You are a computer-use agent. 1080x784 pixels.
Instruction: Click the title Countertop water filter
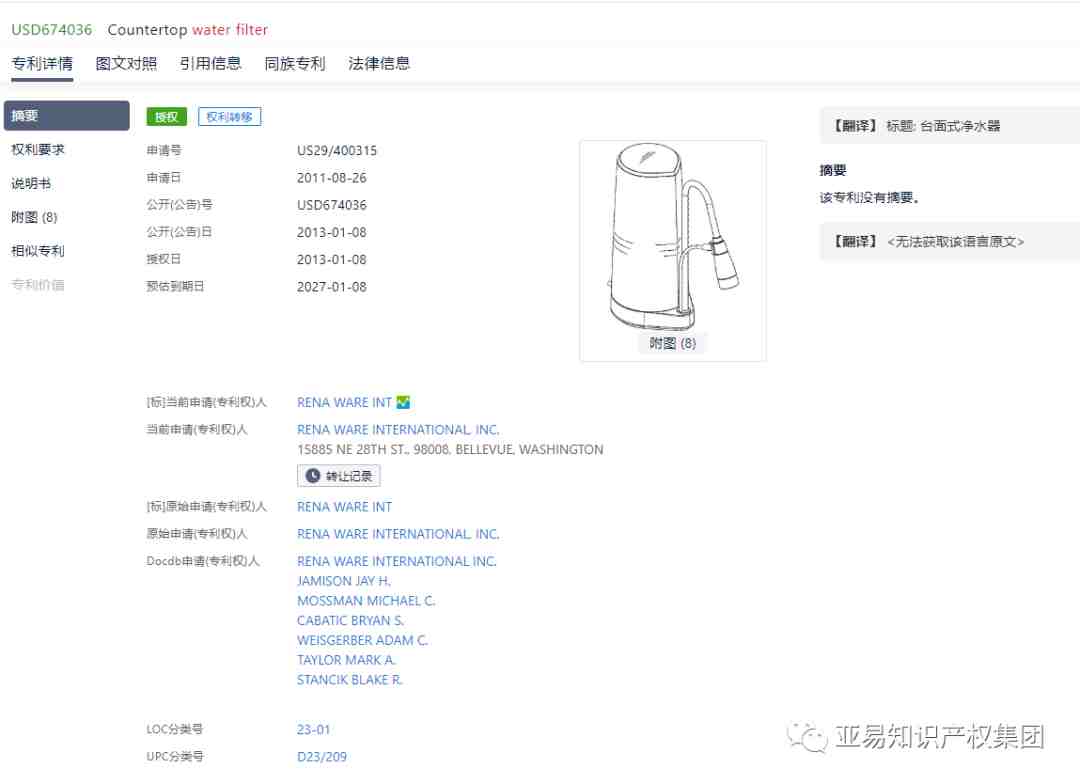(187, 30)
